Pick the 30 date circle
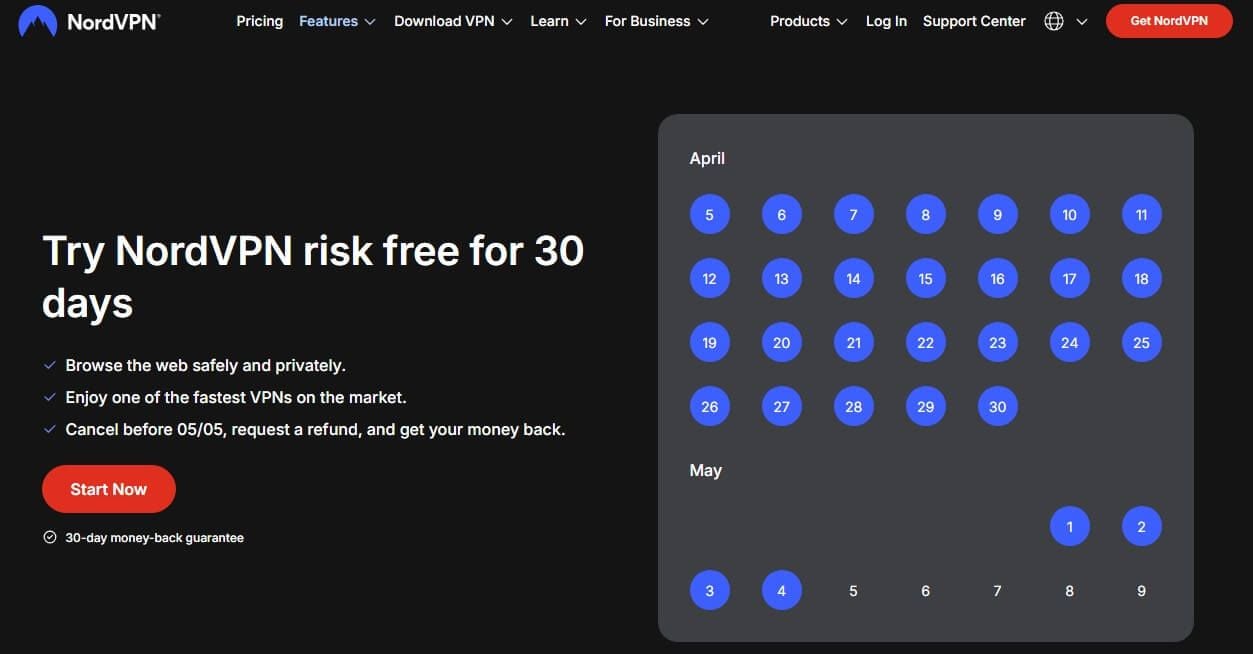1253x654 pixels. click(x=997, y=407)
